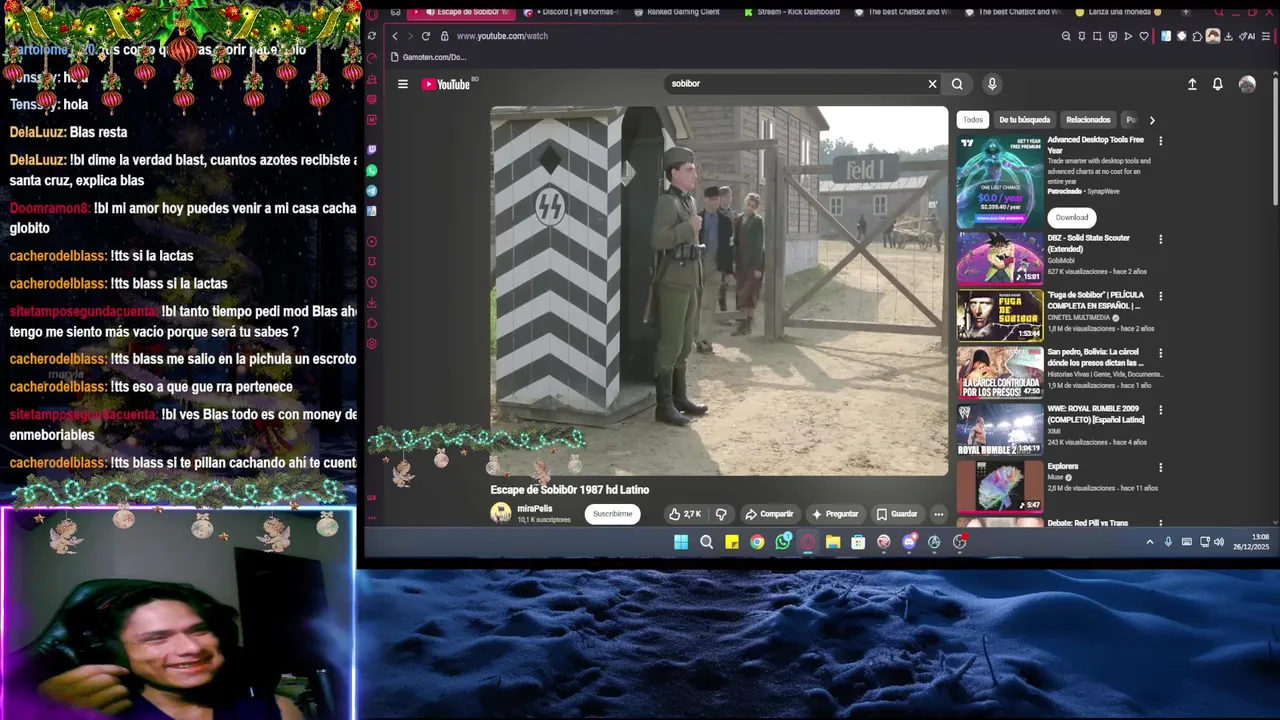Open the YouTube upload/create icon
This screenshot has height=720, width=1280.
1192,84
